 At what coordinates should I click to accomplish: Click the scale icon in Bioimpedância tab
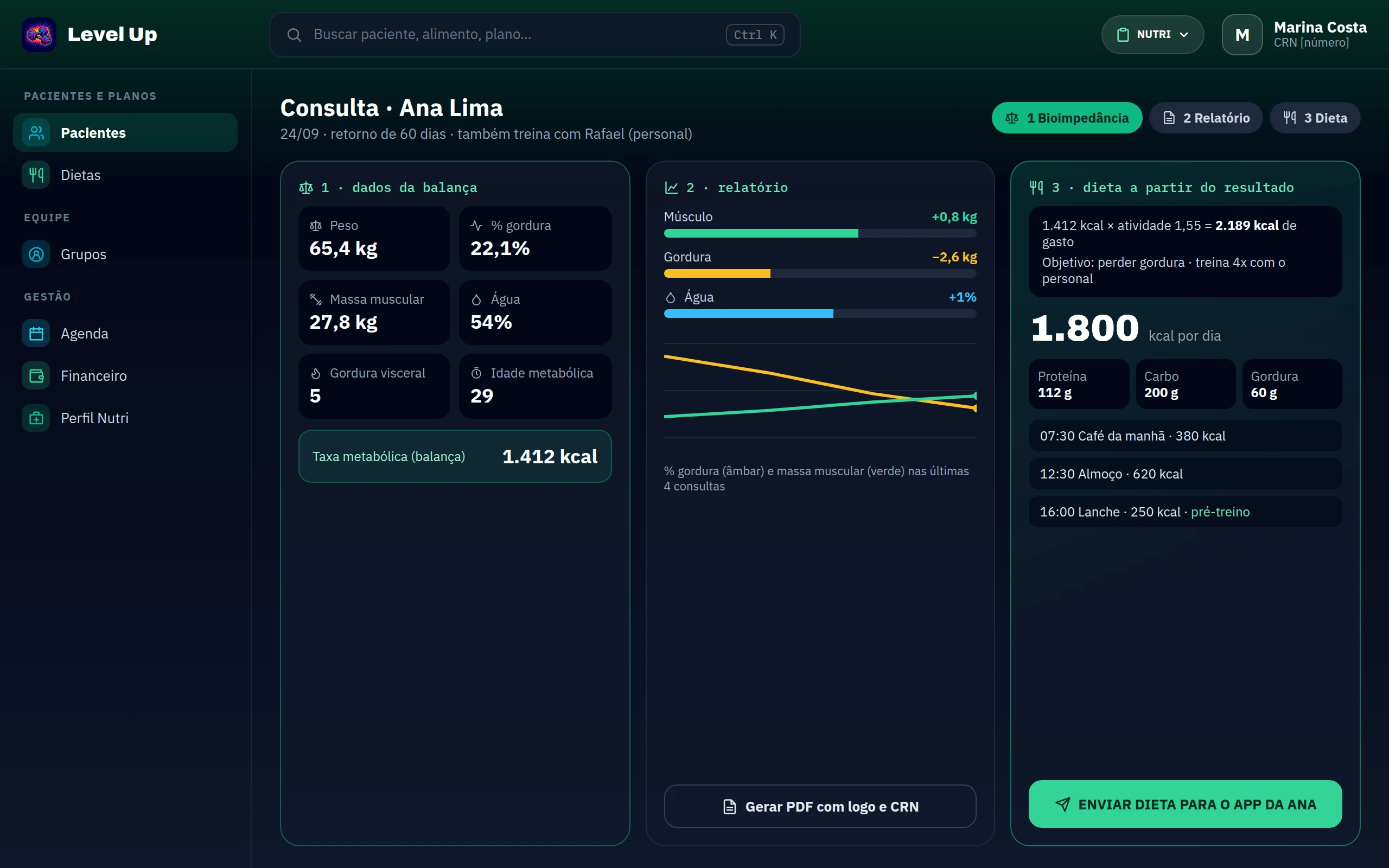click(x=1012, y=118)
